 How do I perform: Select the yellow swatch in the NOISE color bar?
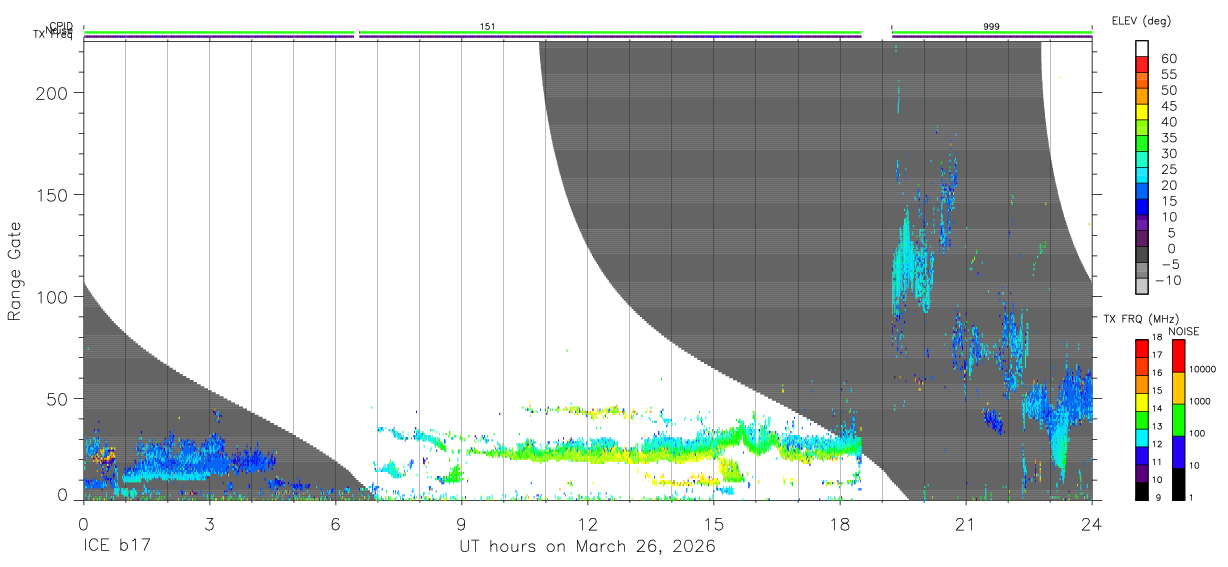click(1178, 388)
